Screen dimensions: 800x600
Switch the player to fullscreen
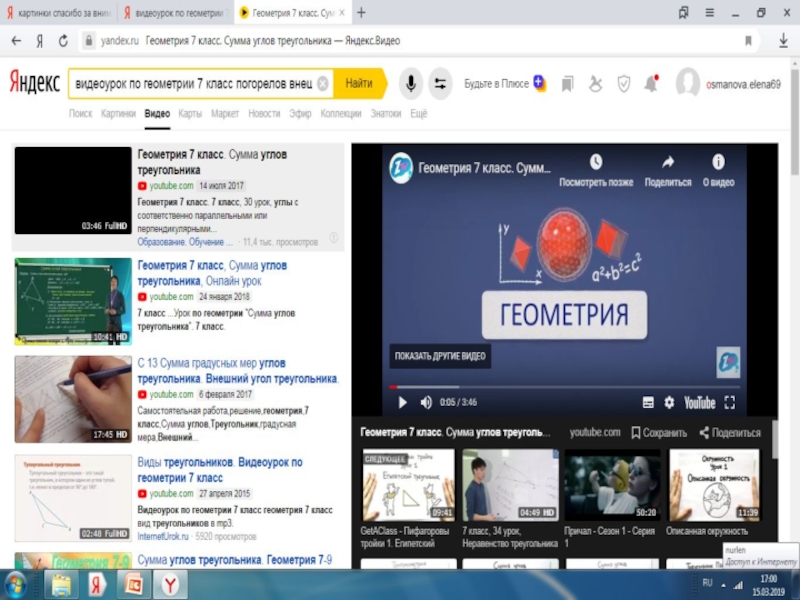(x=730, y=403)
